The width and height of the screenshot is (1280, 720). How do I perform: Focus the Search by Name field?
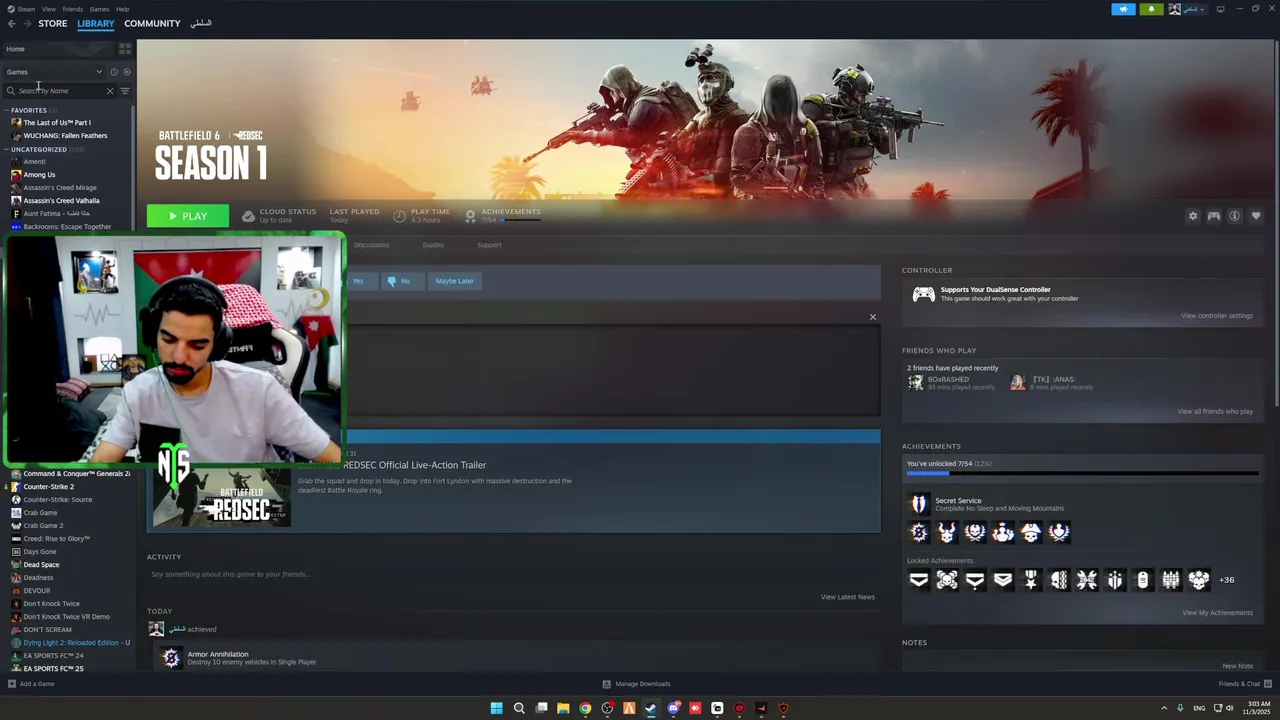point(60,91)
